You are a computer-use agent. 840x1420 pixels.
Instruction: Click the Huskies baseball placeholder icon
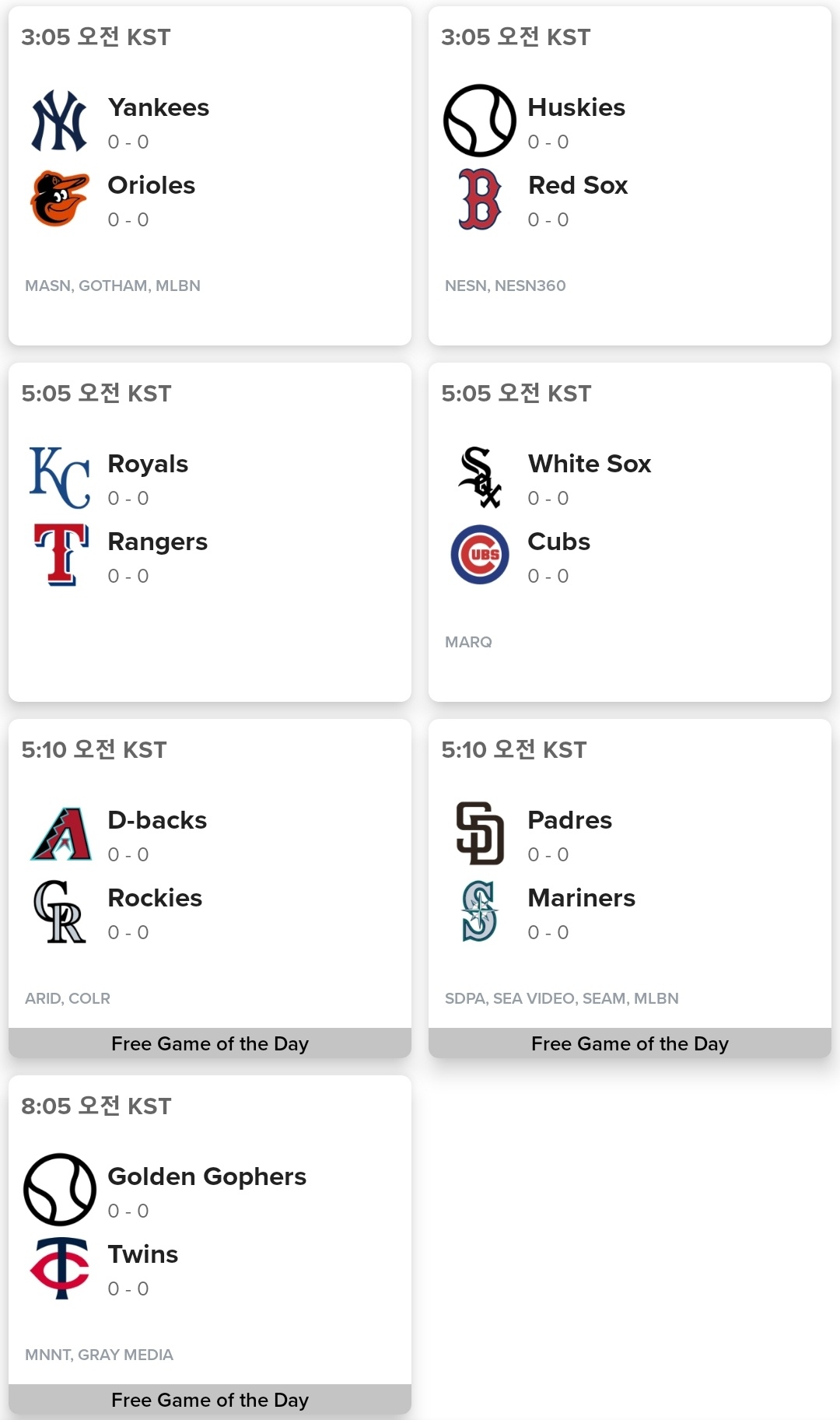(x=479, y=121)
